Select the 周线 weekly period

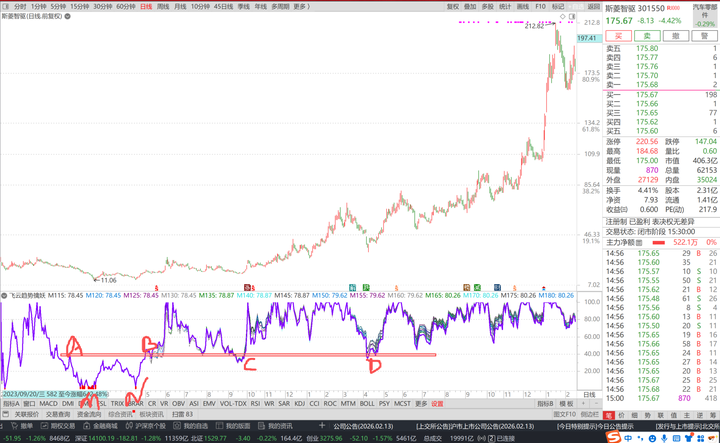pos(163,6)
